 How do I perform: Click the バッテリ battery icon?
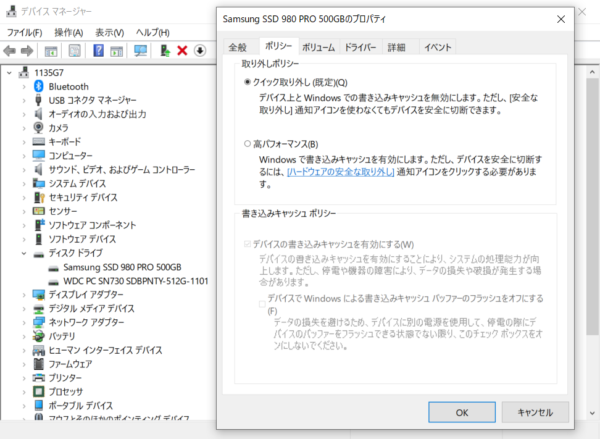coord(38,336)
